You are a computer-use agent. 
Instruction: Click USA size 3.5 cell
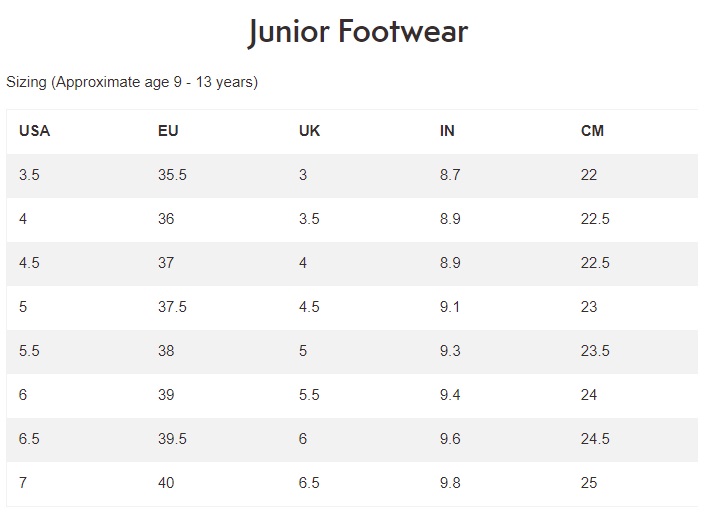[x=29, y=175]
